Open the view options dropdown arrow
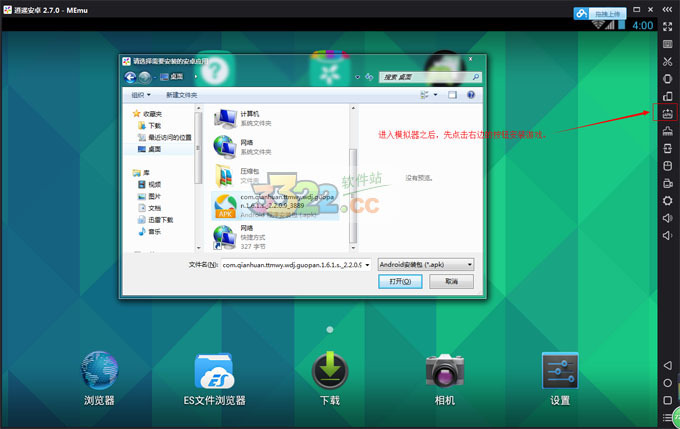This screenshot has height=429, width=680. (x=435, y=95)
